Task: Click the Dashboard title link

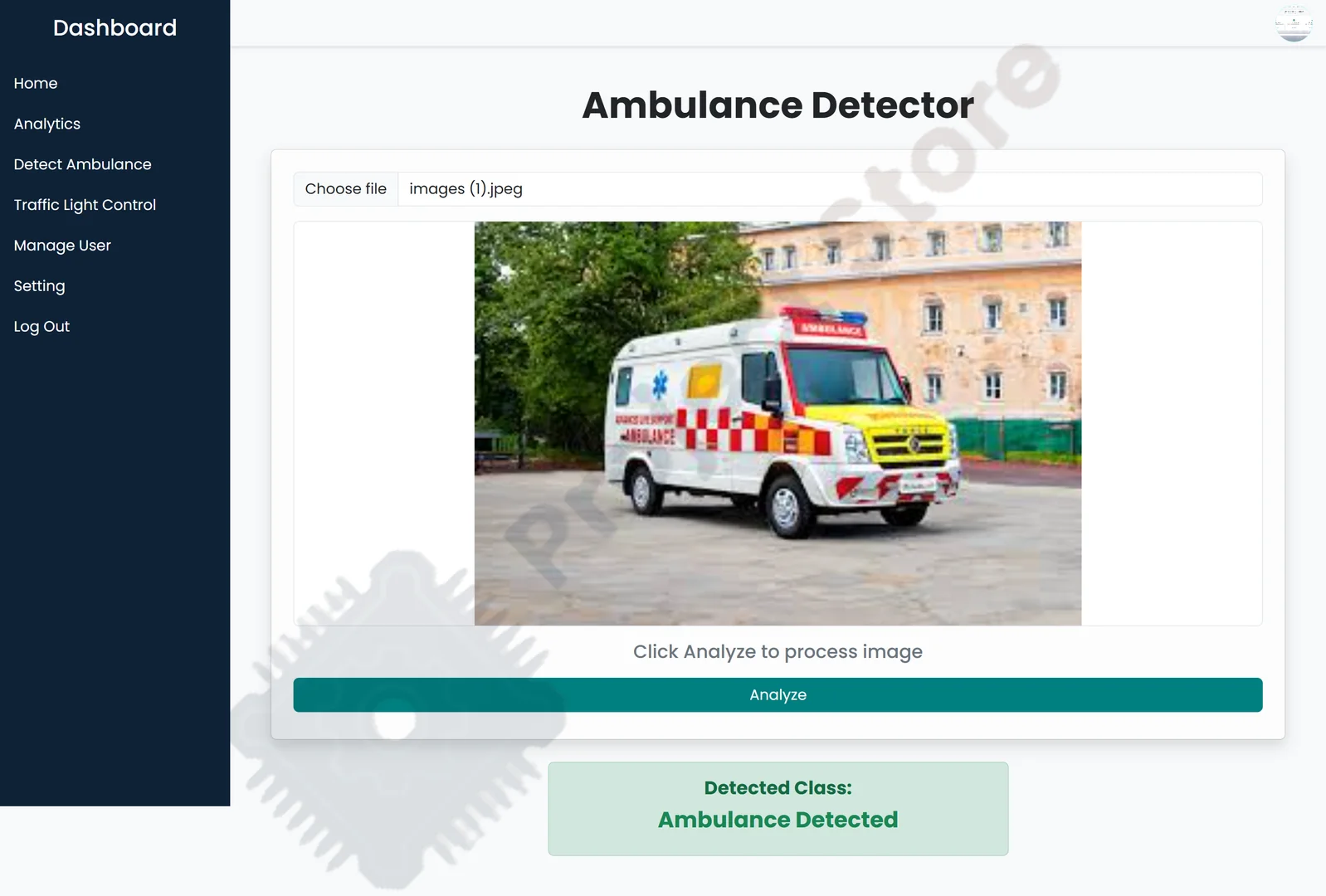Action: coord(115,27)
